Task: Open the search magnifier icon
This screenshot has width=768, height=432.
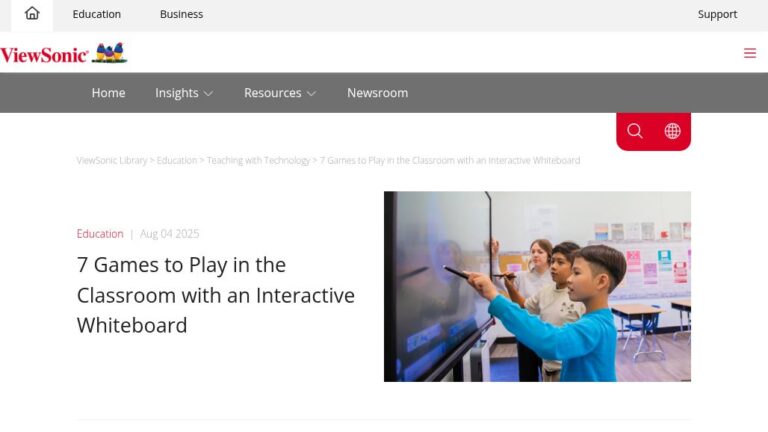Action: click(x=635, y=131)
